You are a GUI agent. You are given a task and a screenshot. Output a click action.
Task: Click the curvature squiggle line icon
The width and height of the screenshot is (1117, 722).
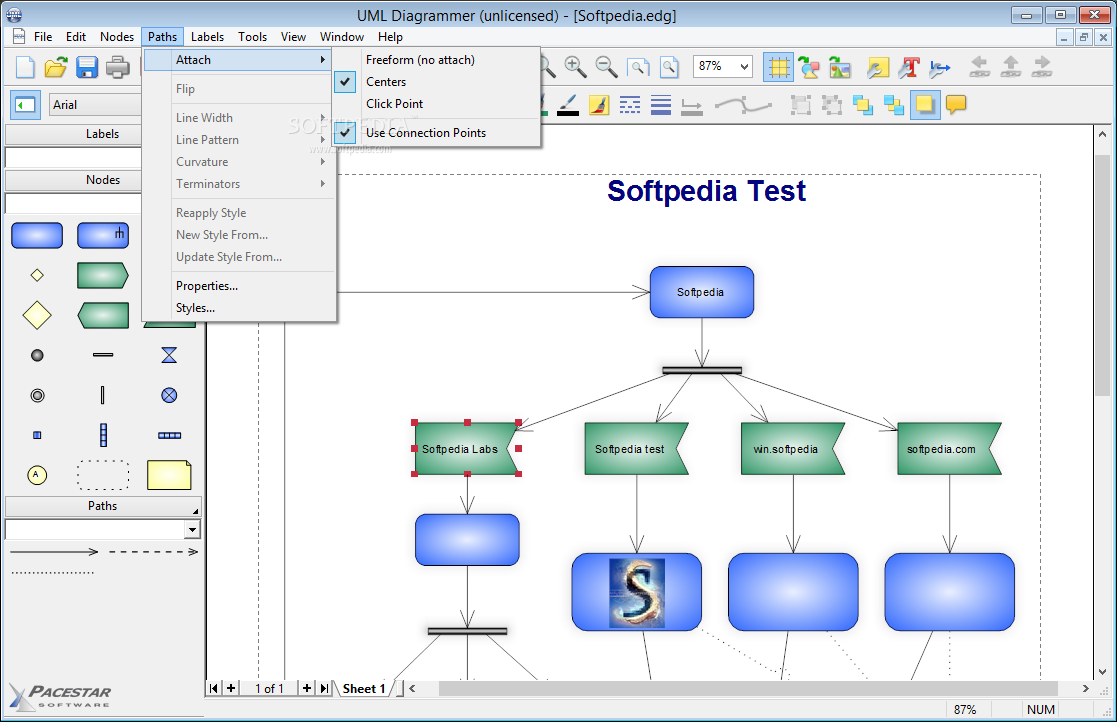click(x=743, y=105)
